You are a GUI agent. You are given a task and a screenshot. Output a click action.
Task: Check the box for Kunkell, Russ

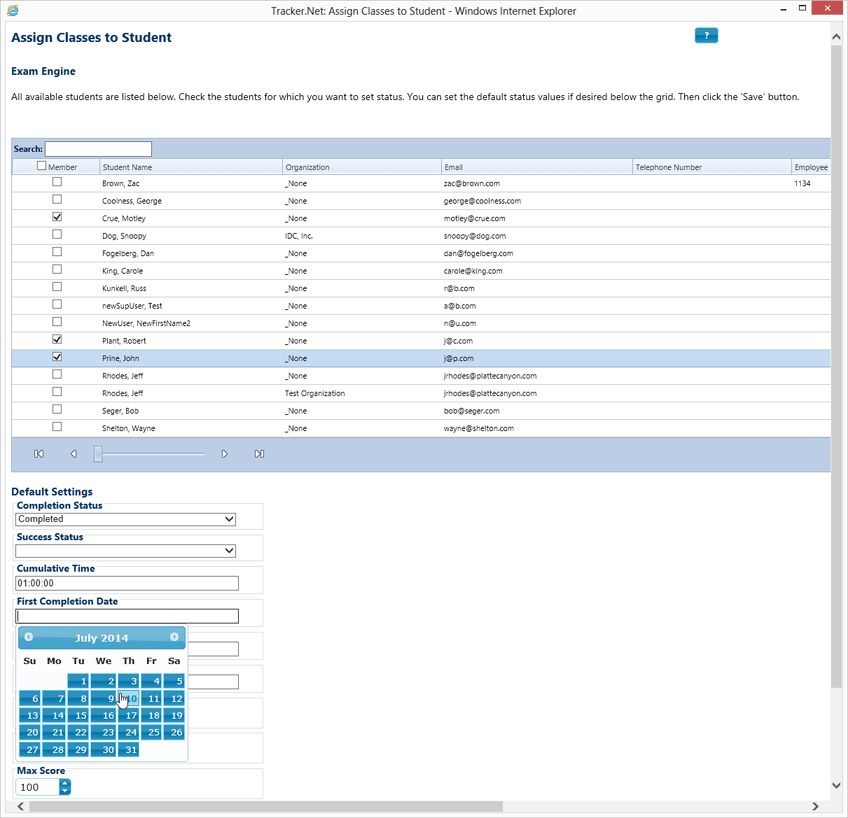coord(57,287)
